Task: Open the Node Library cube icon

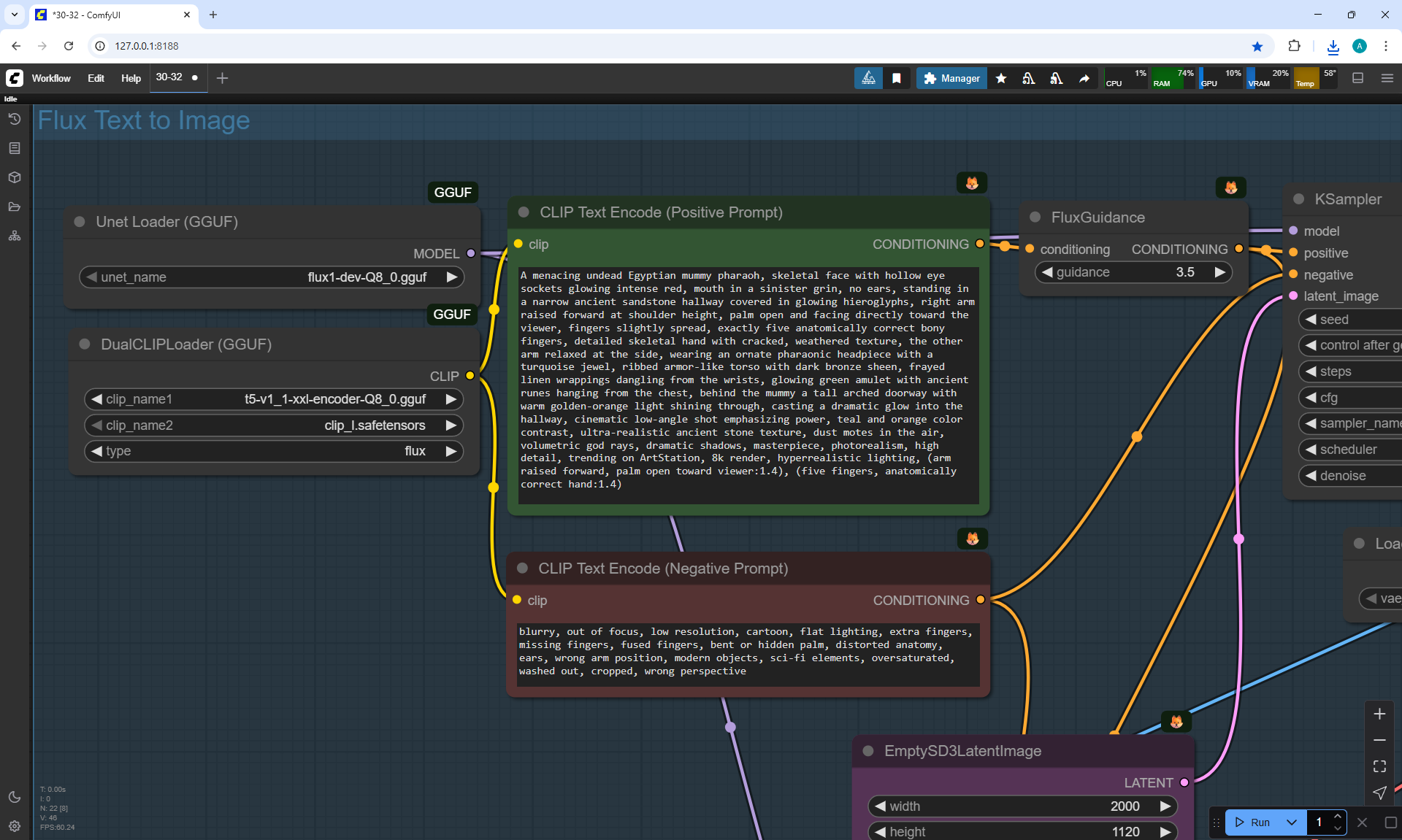Action: tap(15, 177)
